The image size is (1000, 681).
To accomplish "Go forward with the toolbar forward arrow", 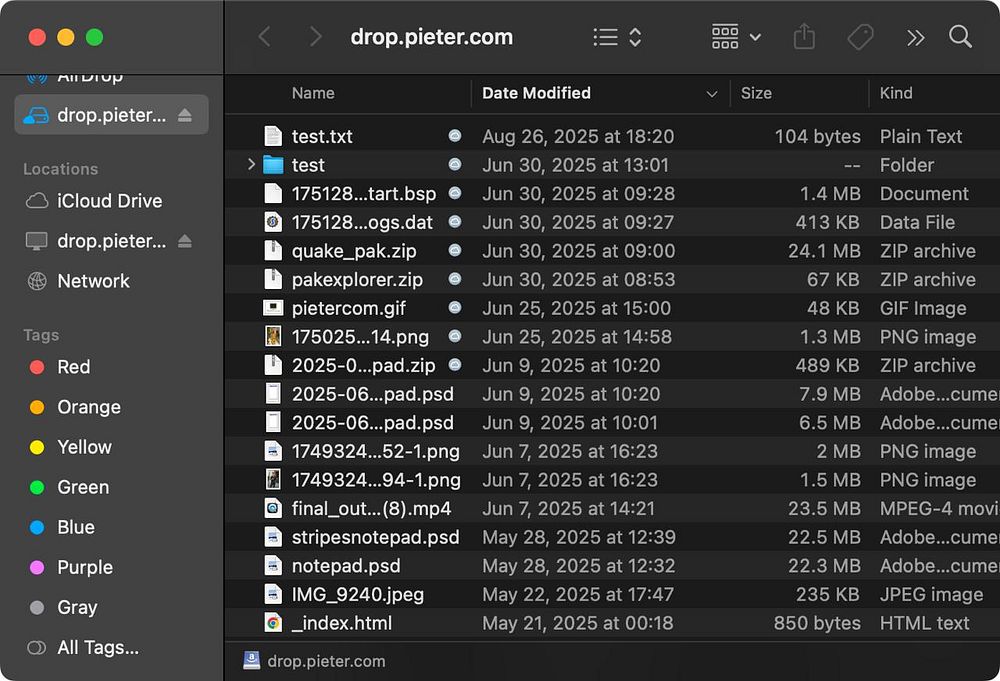I will [314, 37].
